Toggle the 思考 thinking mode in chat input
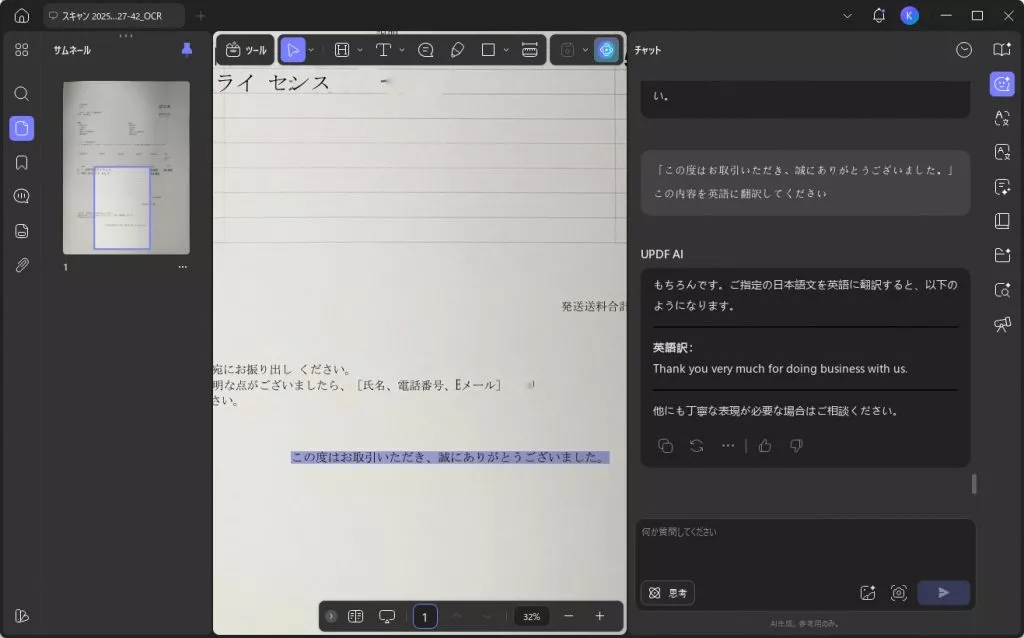 [x=668, y=592]
